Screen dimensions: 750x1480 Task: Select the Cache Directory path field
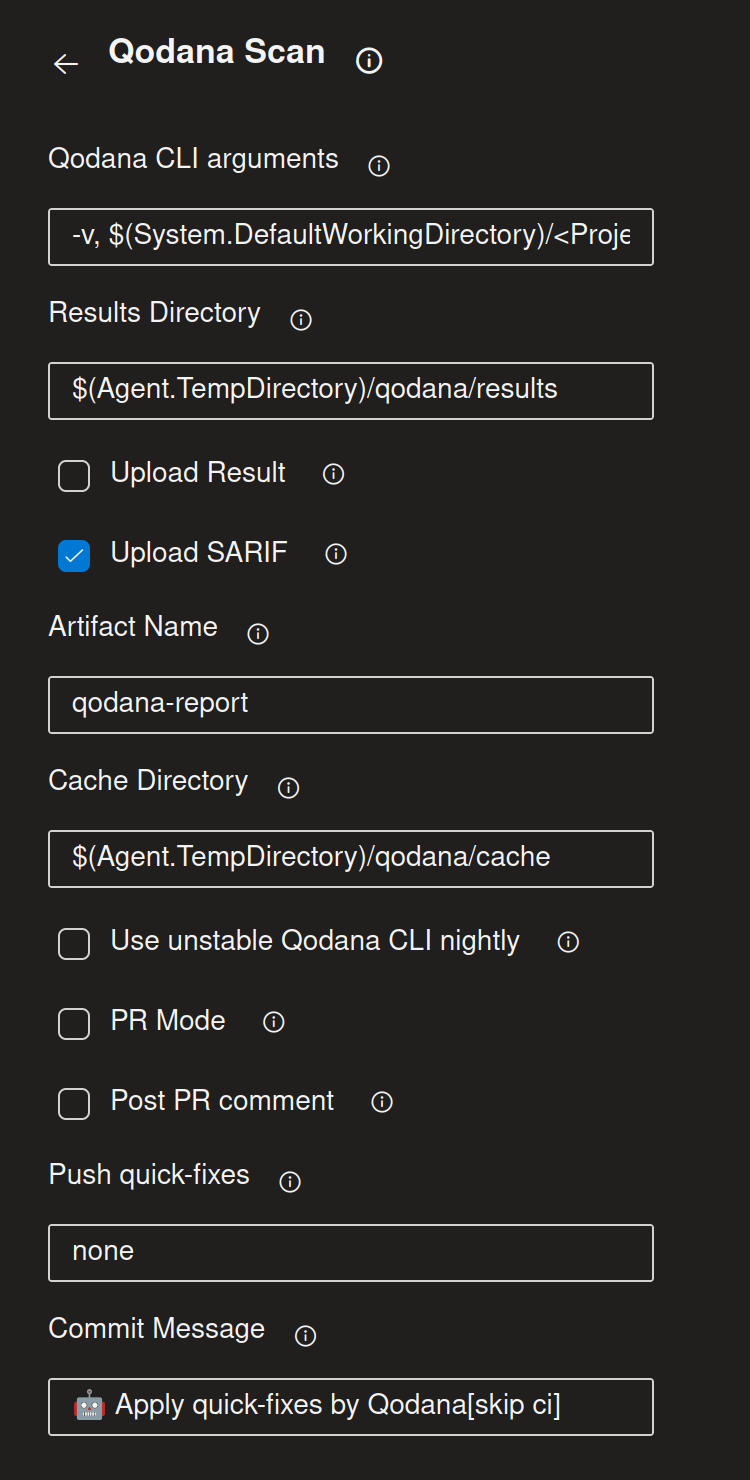pos(350,858)
